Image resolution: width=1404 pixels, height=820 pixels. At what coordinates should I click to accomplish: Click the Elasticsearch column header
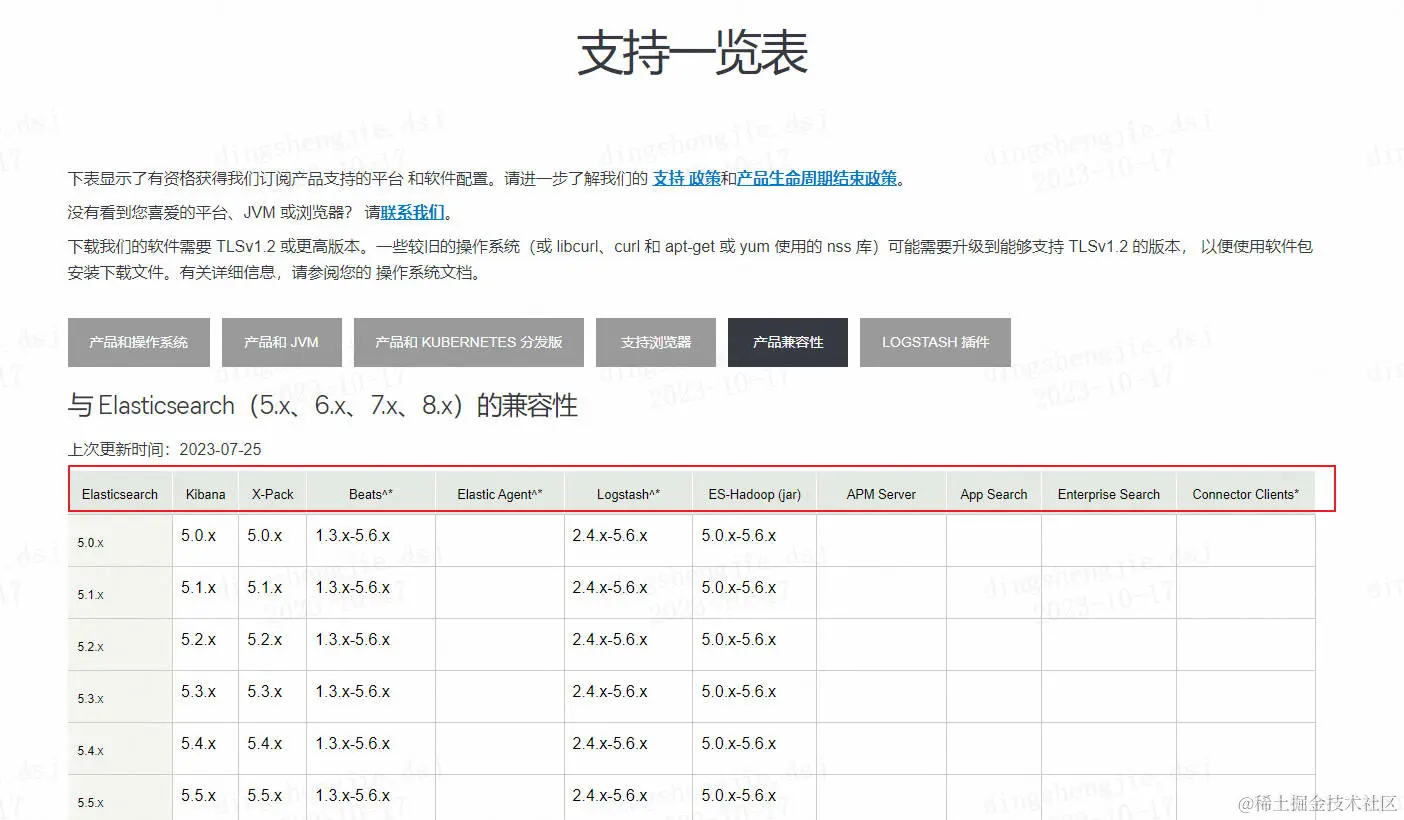(120, 494)
